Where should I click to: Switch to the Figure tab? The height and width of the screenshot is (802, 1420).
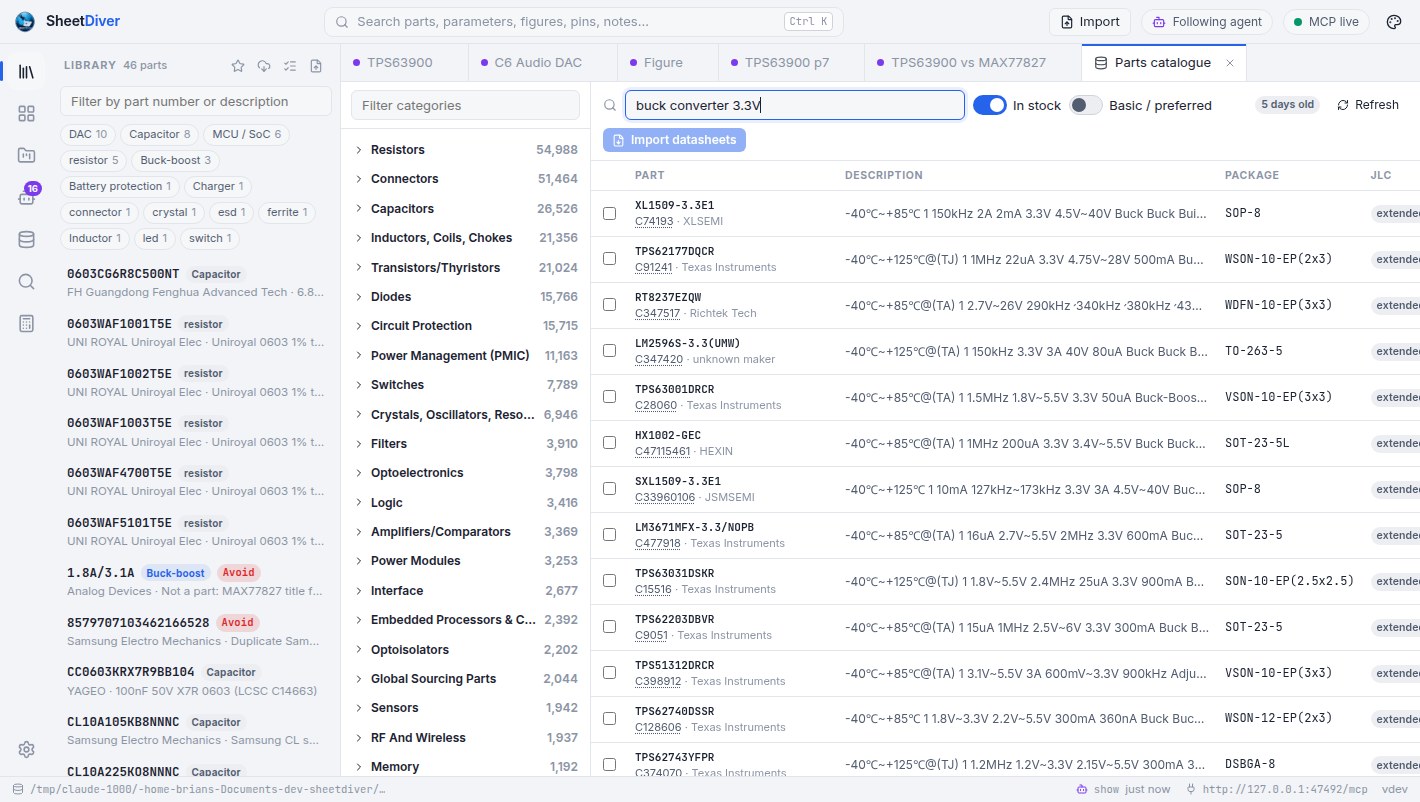[x=667, y=62]
